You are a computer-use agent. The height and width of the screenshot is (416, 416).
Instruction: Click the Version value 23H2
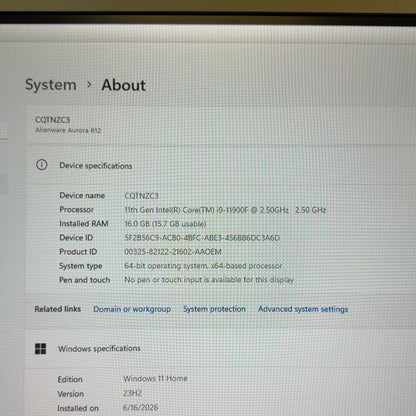coord(132,393)
